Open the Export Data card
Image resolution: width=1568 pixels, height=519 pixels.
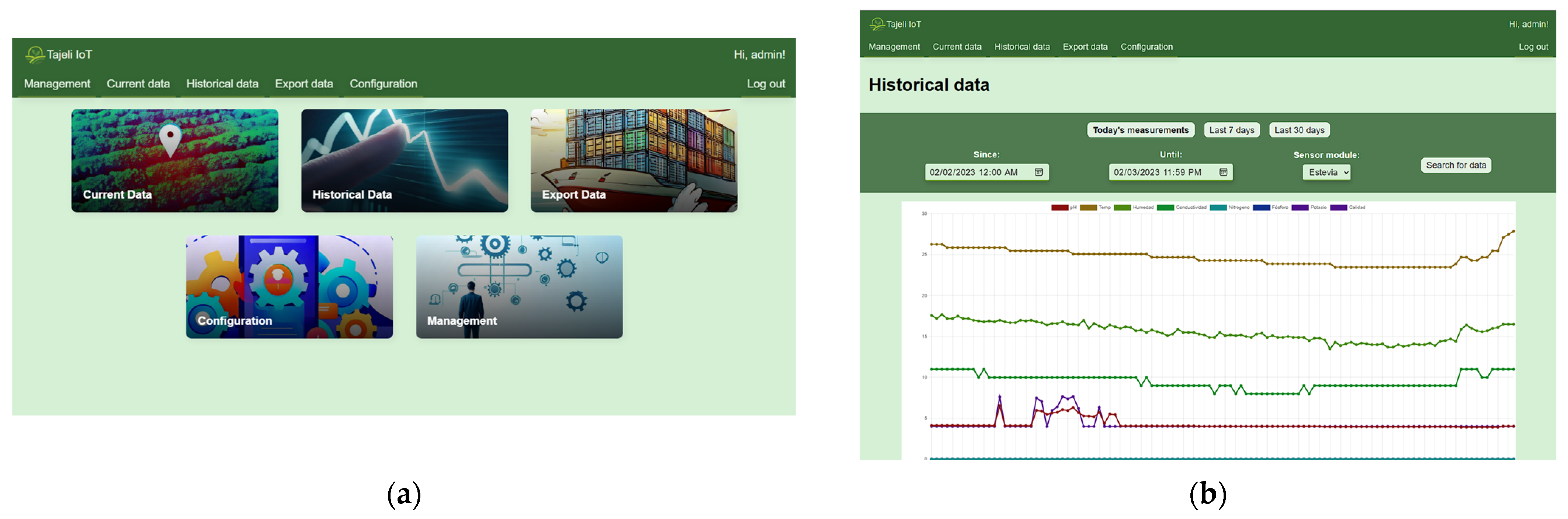click(634, 161)
